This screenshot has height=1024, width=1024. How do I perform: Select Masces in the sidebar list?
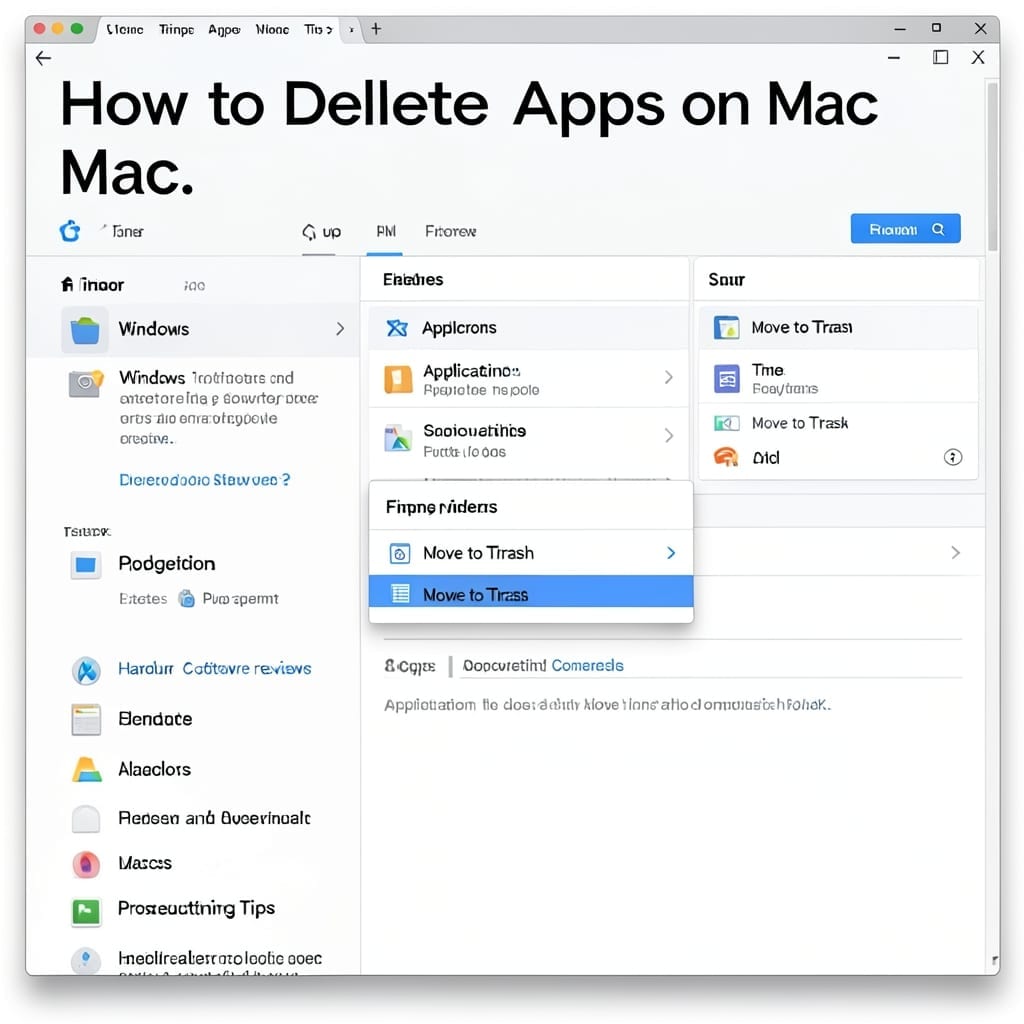pyautogui.click(x=145, y=863)
